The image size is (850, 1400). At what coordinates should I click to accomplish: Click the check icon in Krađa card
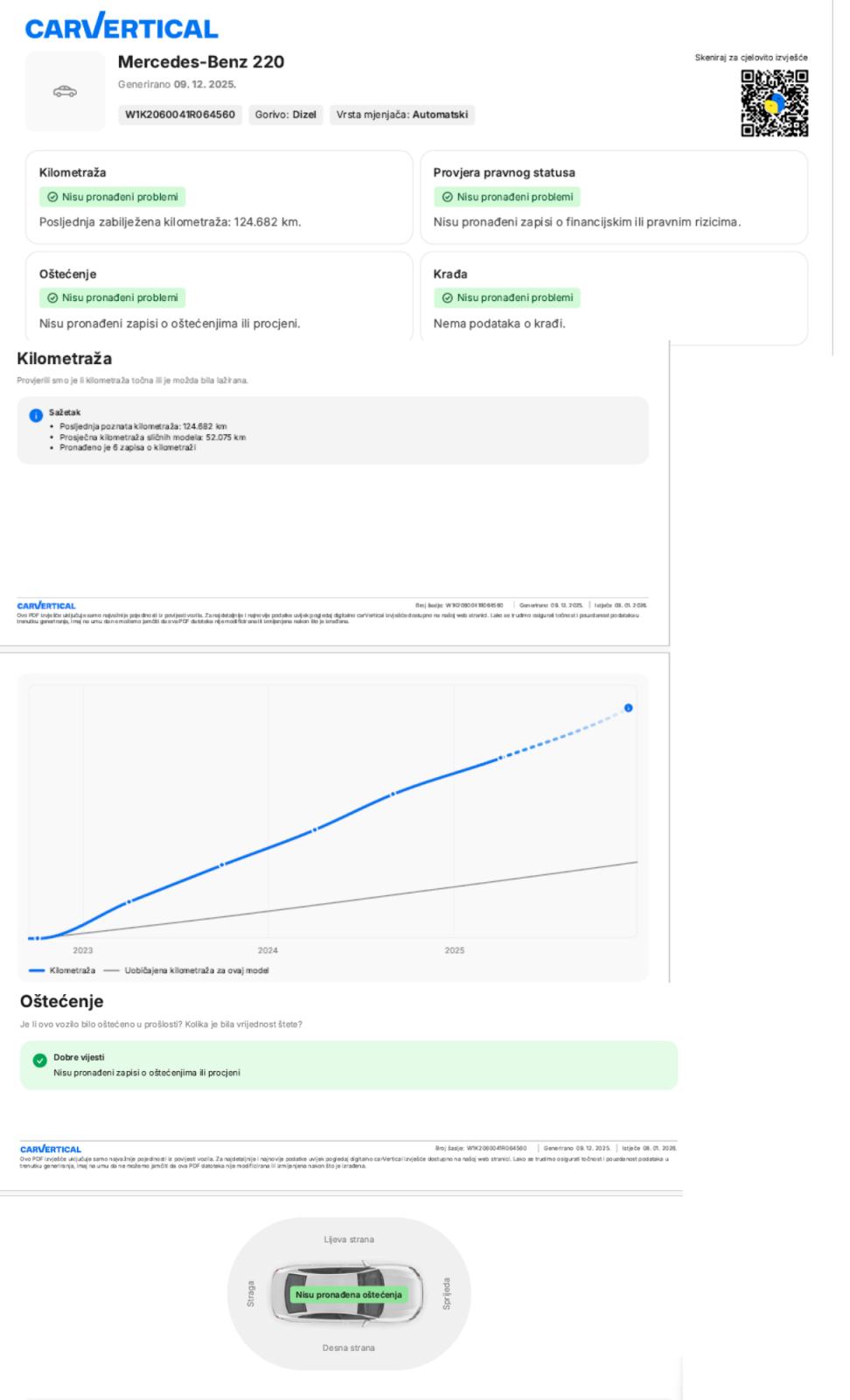coord(448,297)
